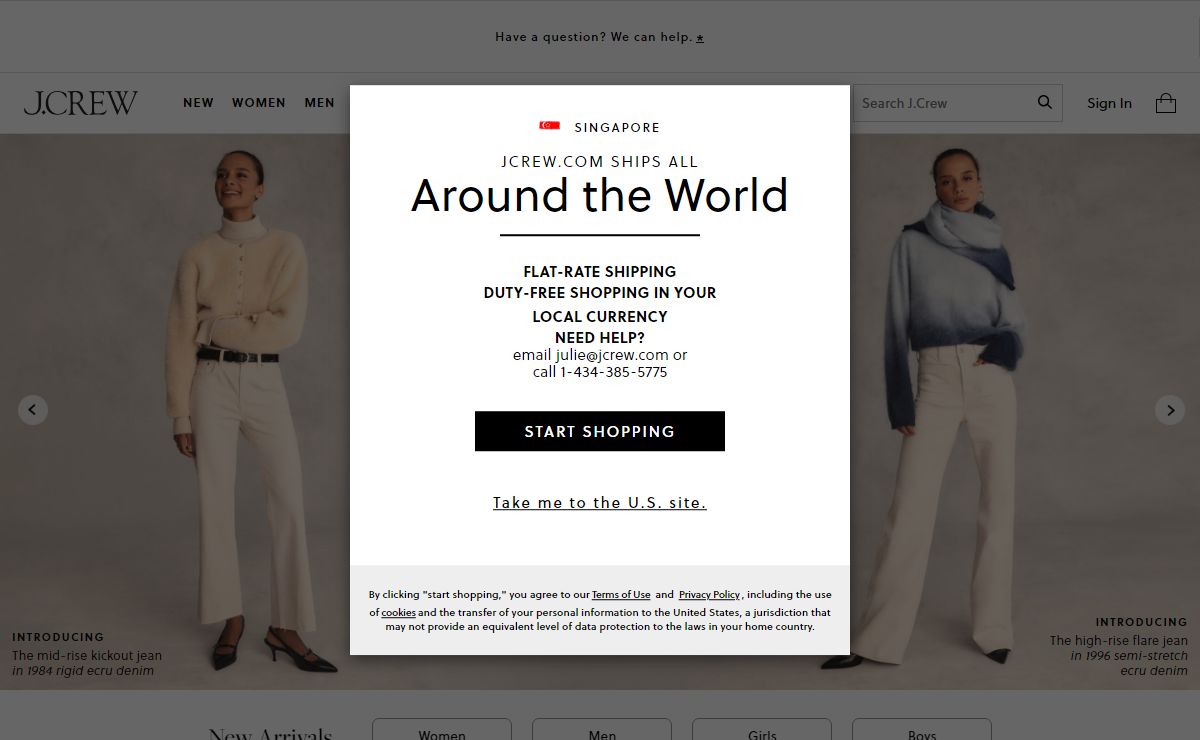Click the Have a question help banner
This screenshot has width=1200, height=740.
click(x=600, y=37)
